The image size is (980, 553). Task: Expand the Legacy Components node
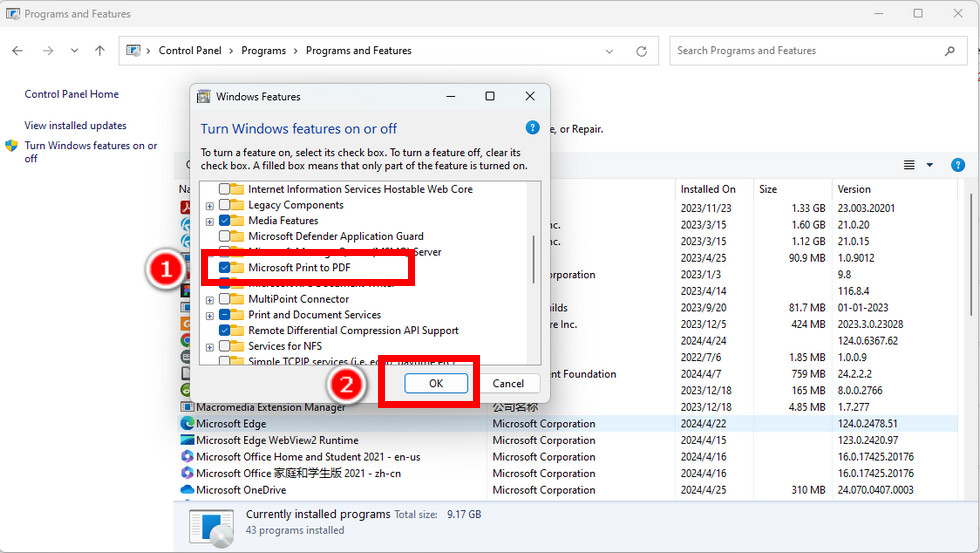[x=210, y=206]
